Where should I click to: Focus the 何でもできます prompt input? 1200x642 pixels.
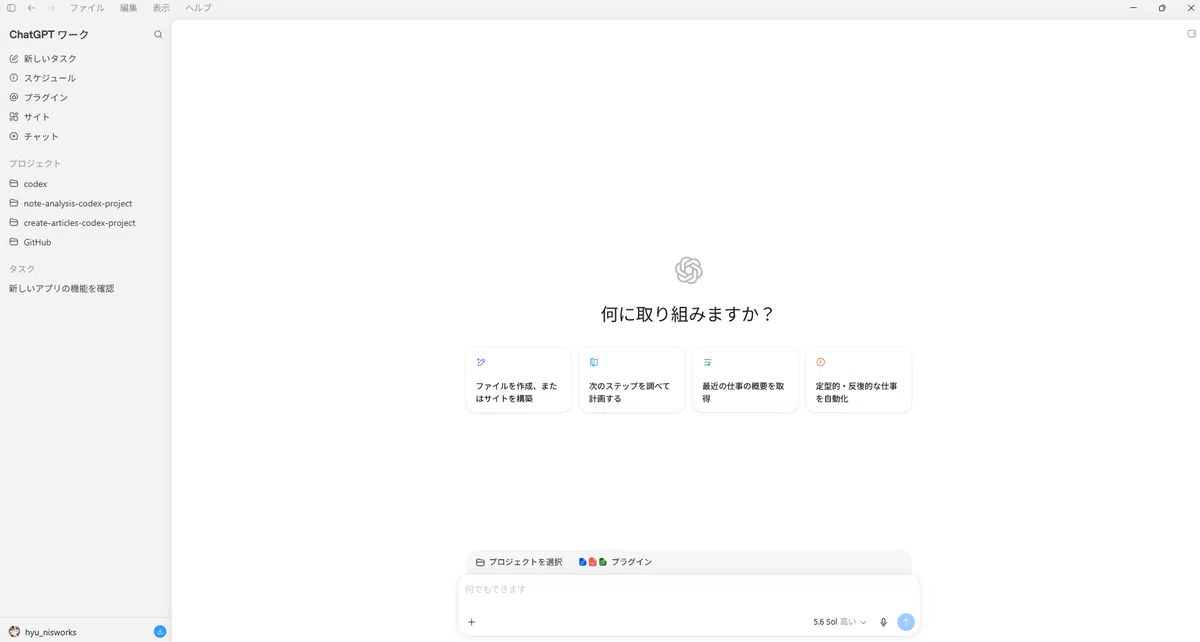tap(688, 590)
